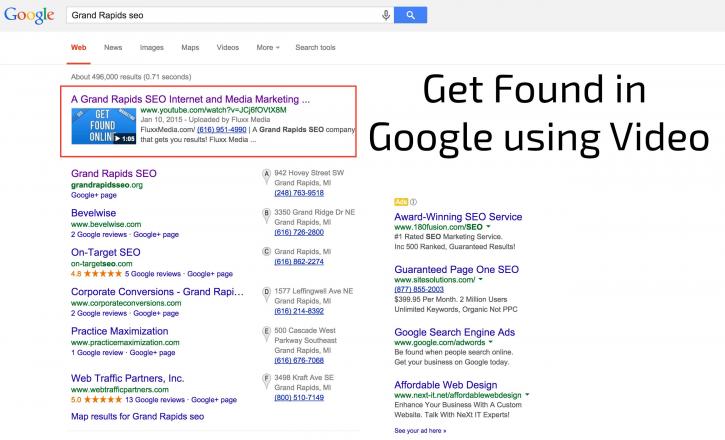
Task: Open the On-Target SEO result
Action: [105, 252]
